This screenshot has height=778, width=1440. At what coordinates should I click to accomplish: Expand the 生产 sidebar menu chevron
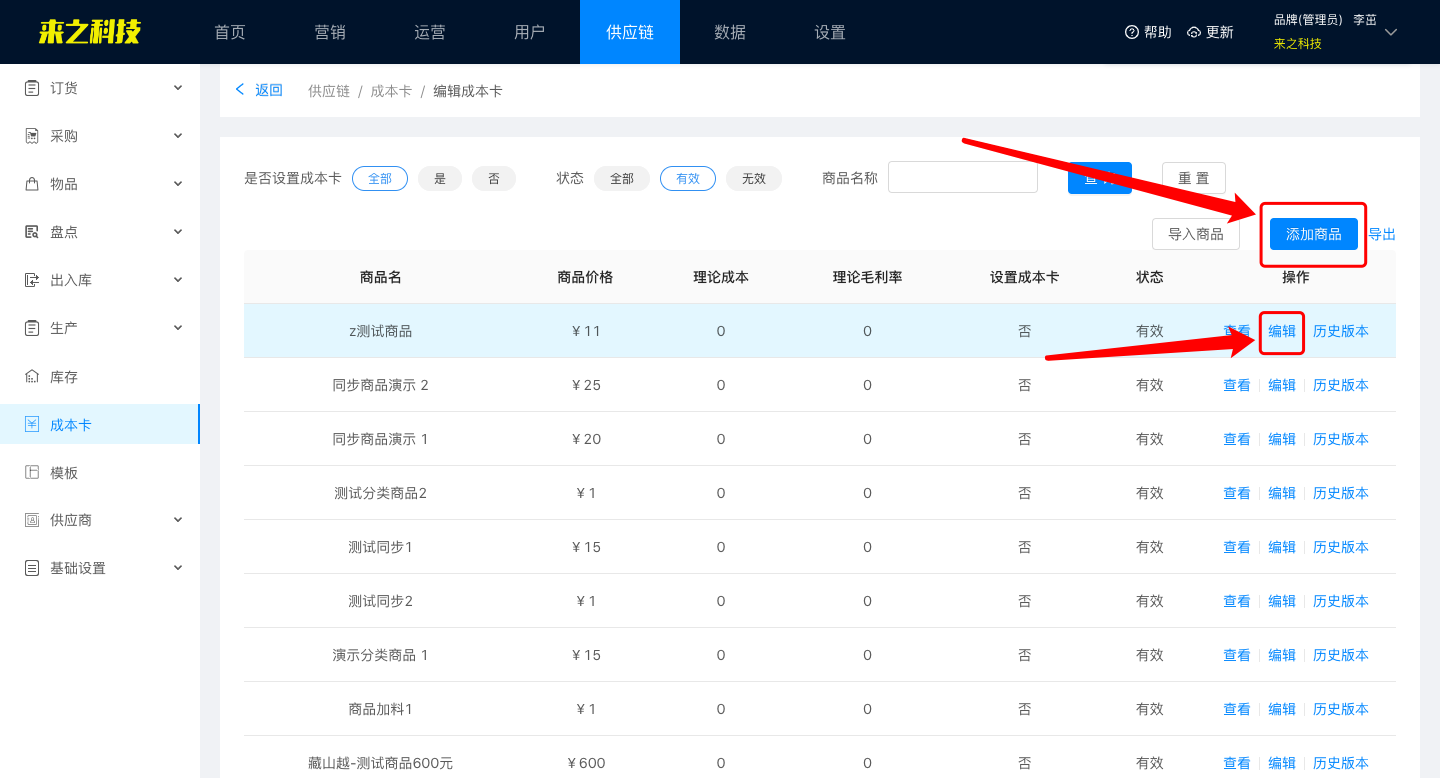tap(178, 328)
